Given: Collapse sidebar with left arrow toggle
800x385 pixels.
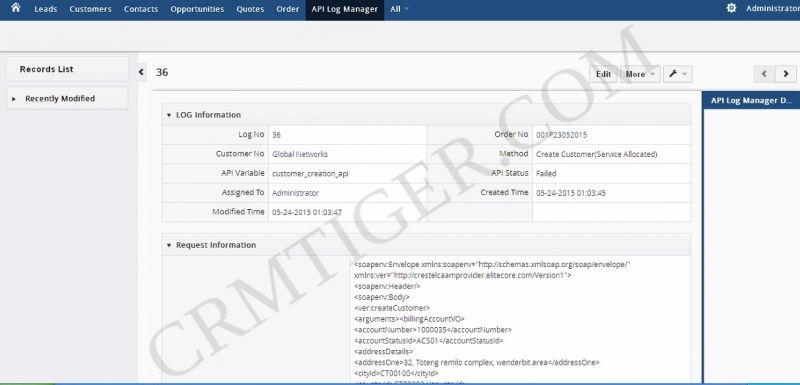Looking at the screenshot, I should point(141,72).
